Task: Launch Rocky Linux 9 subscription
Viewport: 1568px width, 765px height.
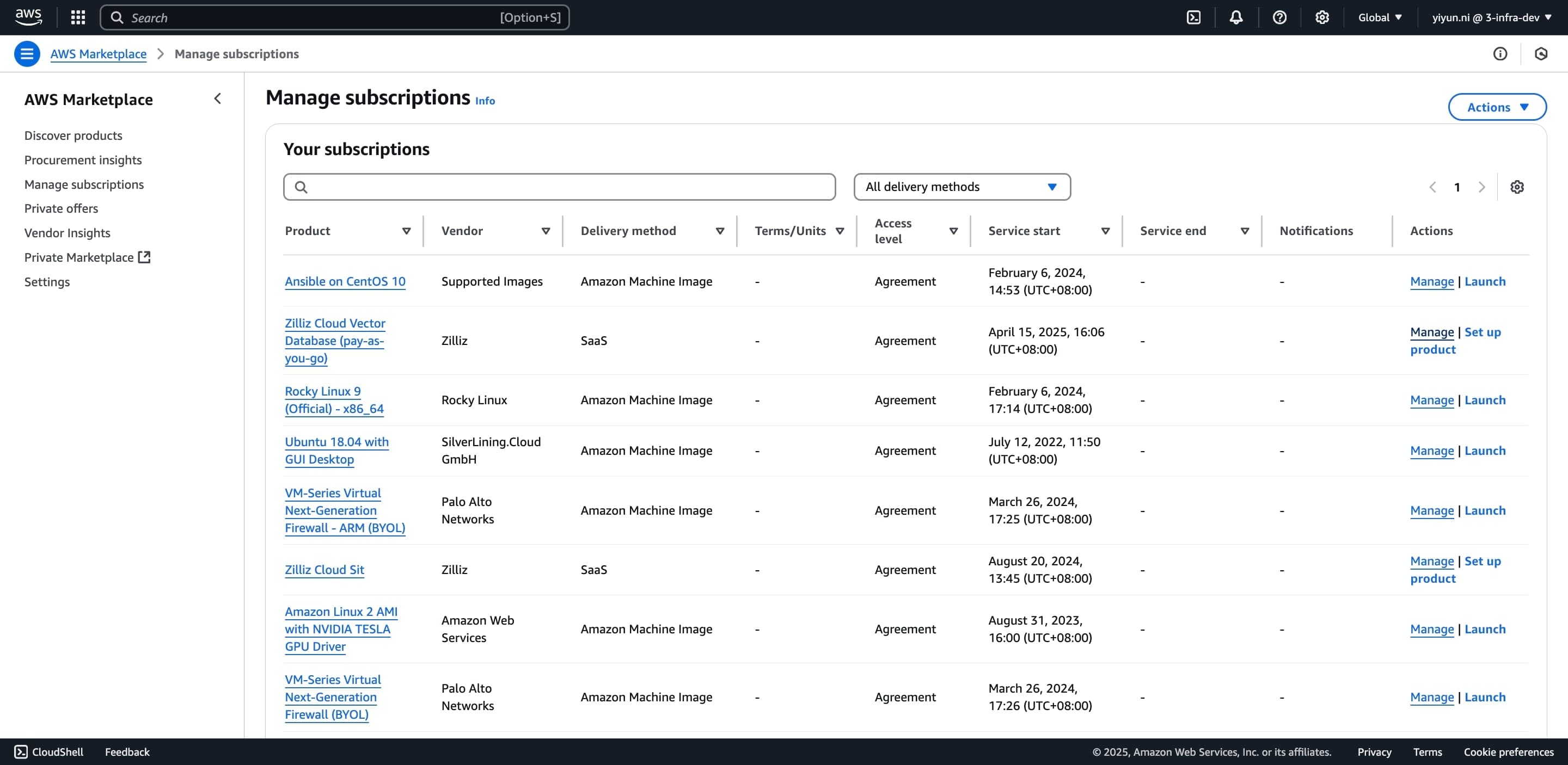Action: pyautogui.click(x=1485, y=399)
